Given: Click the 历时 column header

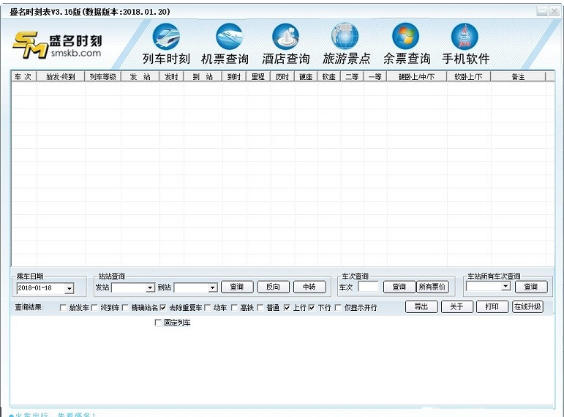Looking at the screenshot, I should pyautogui.click(x=282, y=77).
